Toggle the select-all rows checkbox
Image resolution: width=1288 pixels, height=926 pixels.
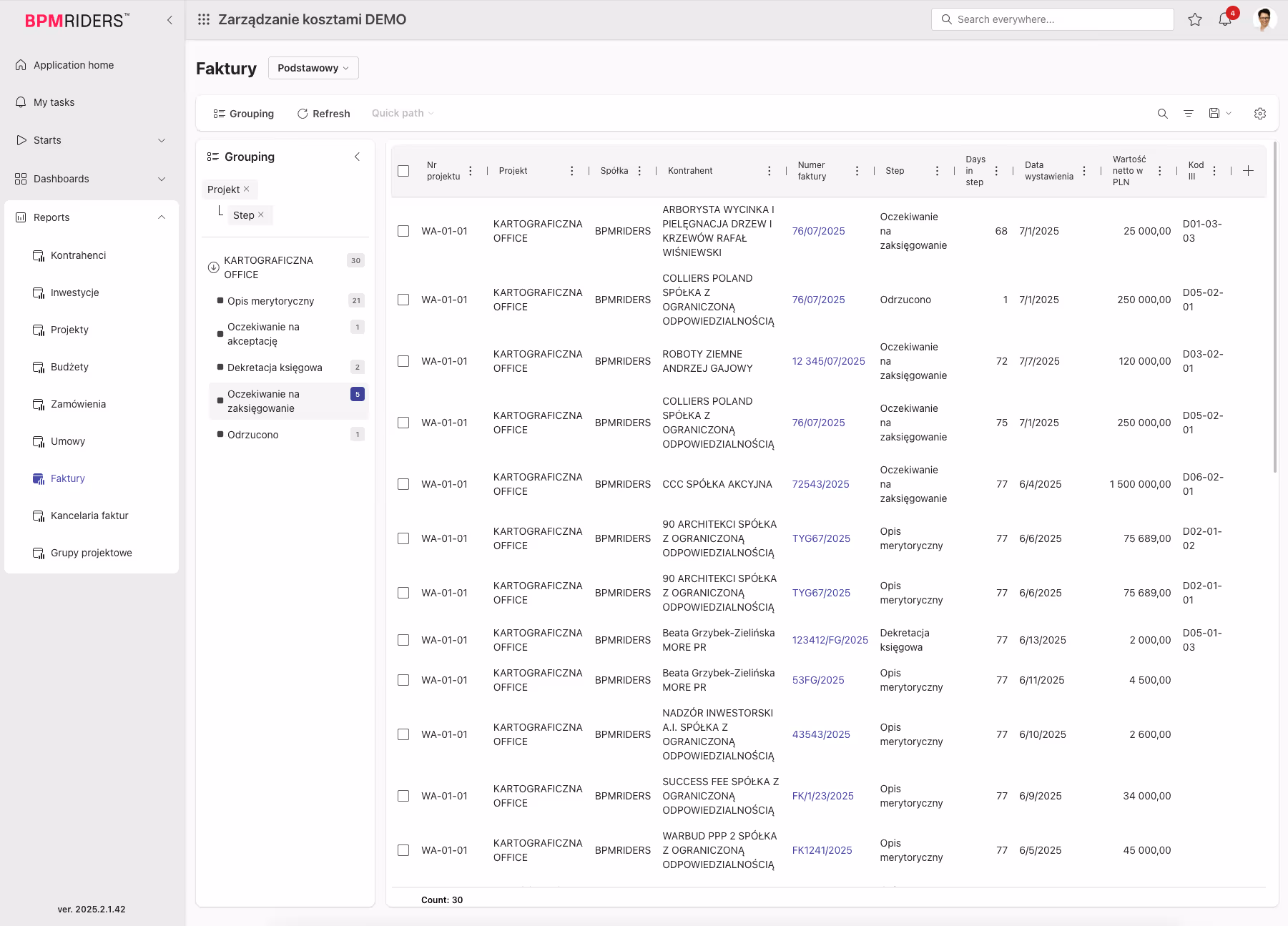[x=403, y=171]
